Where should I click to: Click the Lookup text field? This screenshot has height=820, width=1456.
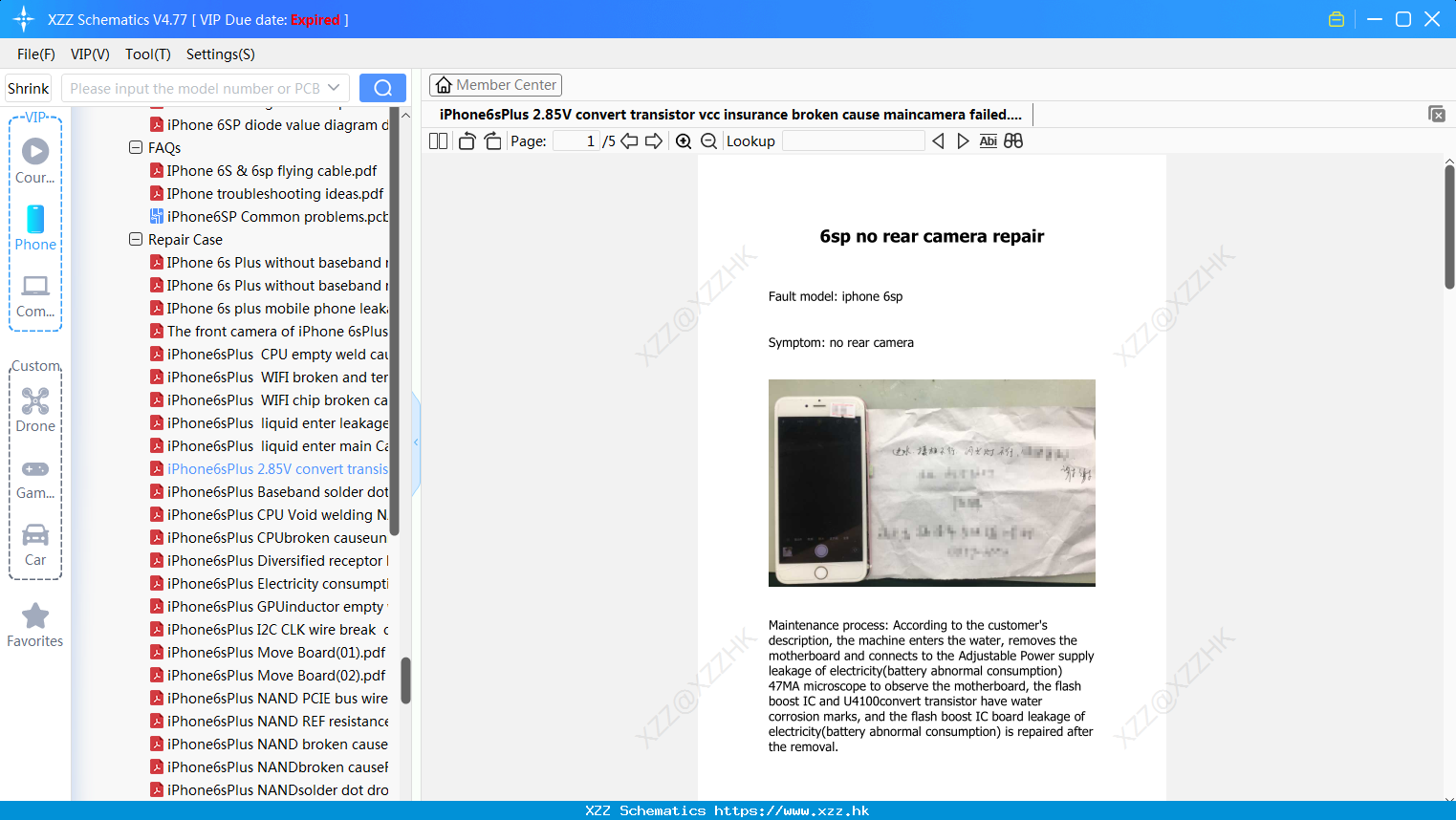(x=853, y=140)
